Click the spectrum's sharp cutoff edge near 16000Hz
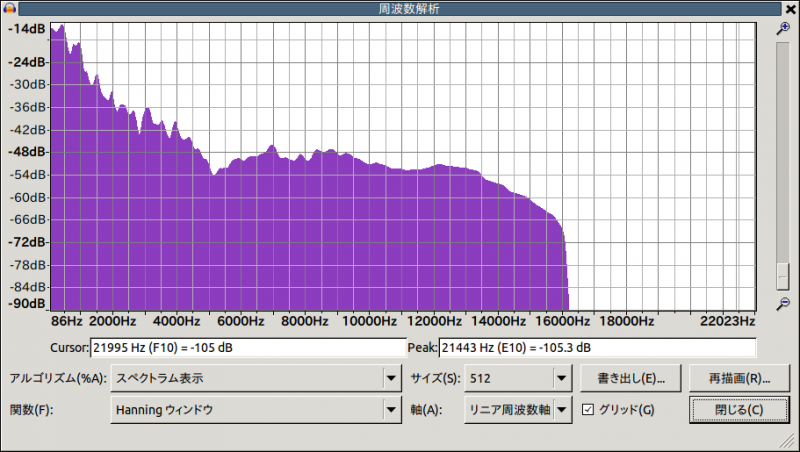Image resolution: width=800 pixels, height=452 pixels. click(566, 270)
